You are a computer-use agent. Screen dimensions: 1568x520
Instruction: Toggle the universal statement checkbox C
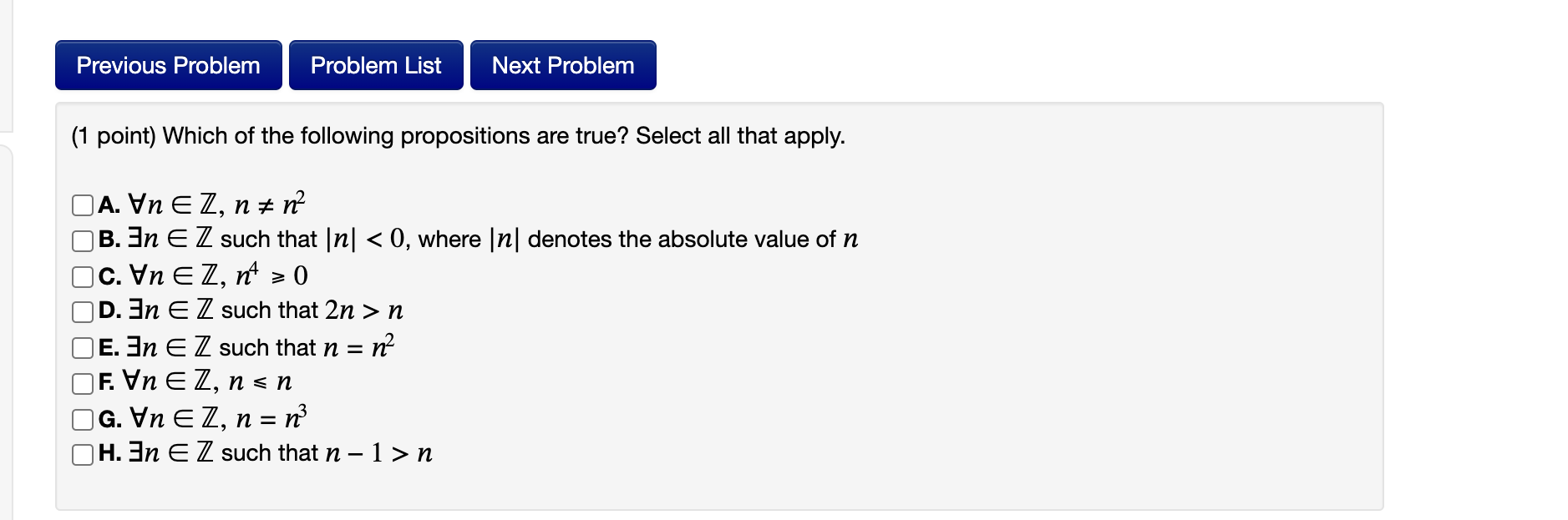coord(83,275)
